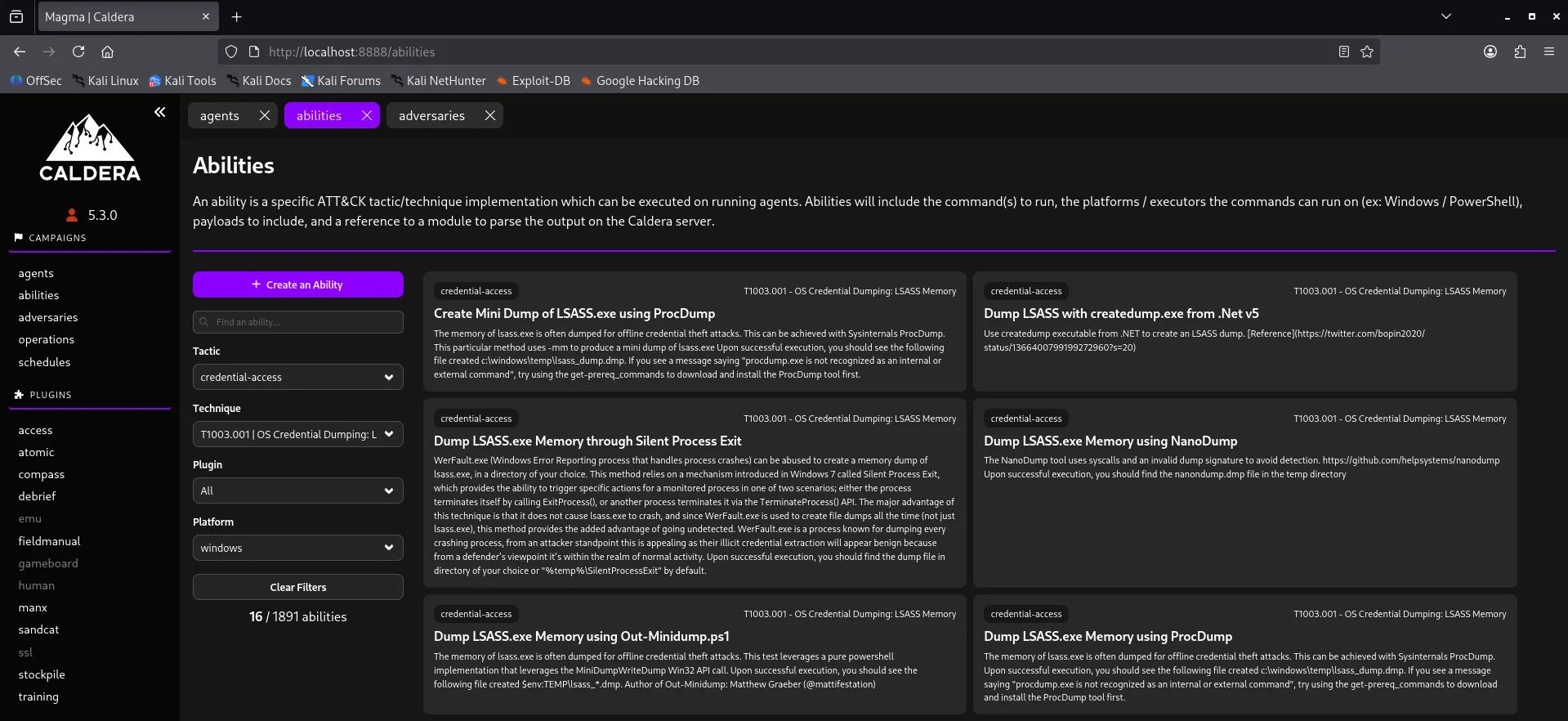The width and height of the screenshot is (1568, 721).
Task: Toggle reader view icon in address bar
Action: click(1344, 51)
